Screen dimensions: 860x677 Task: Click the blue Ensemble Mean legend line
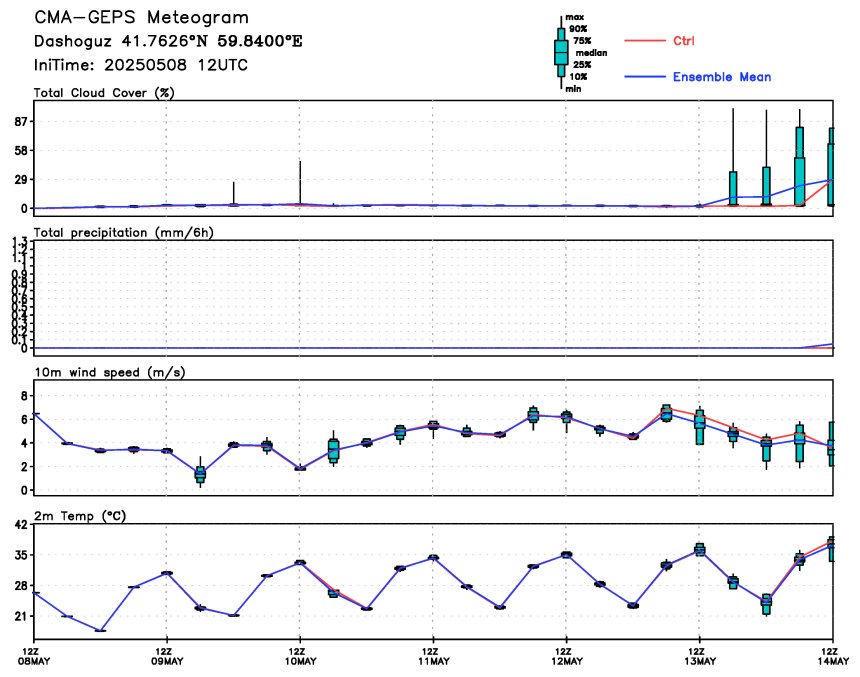(x=644, y=77)
